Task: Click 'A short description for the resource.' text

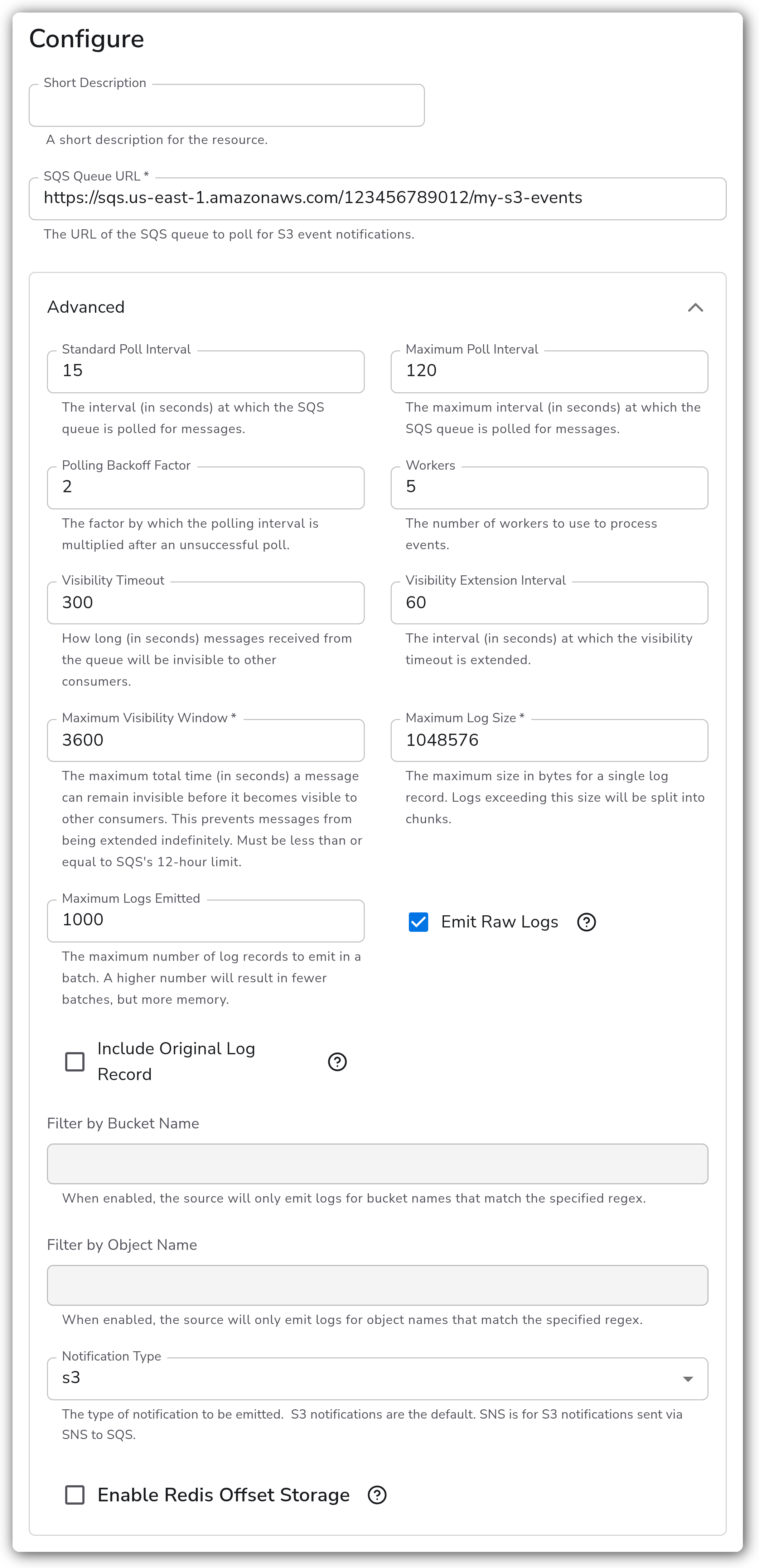Action: 157,140
